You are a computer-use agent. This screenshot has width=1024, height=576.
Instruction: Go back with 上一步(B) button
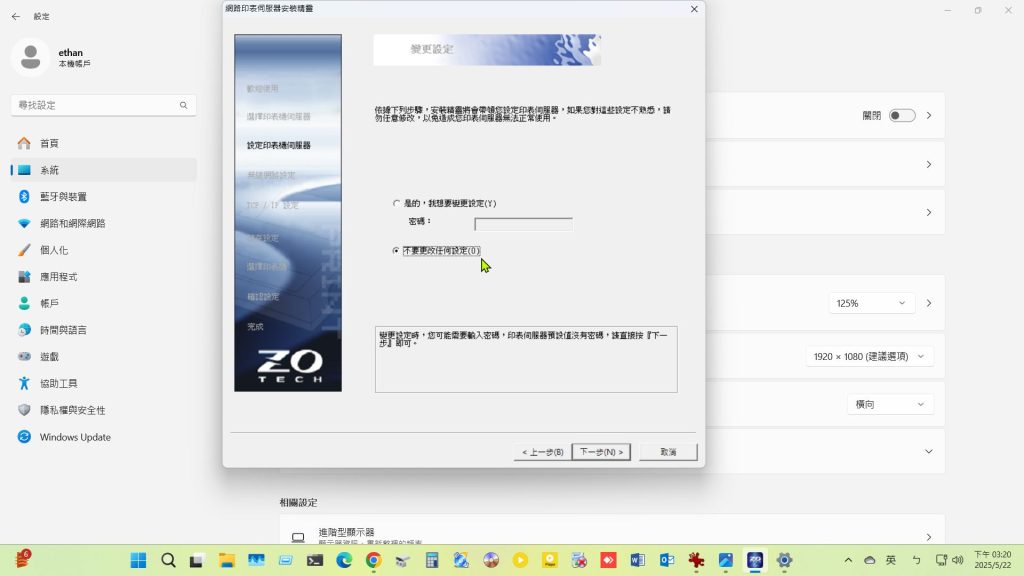(542, 452)
